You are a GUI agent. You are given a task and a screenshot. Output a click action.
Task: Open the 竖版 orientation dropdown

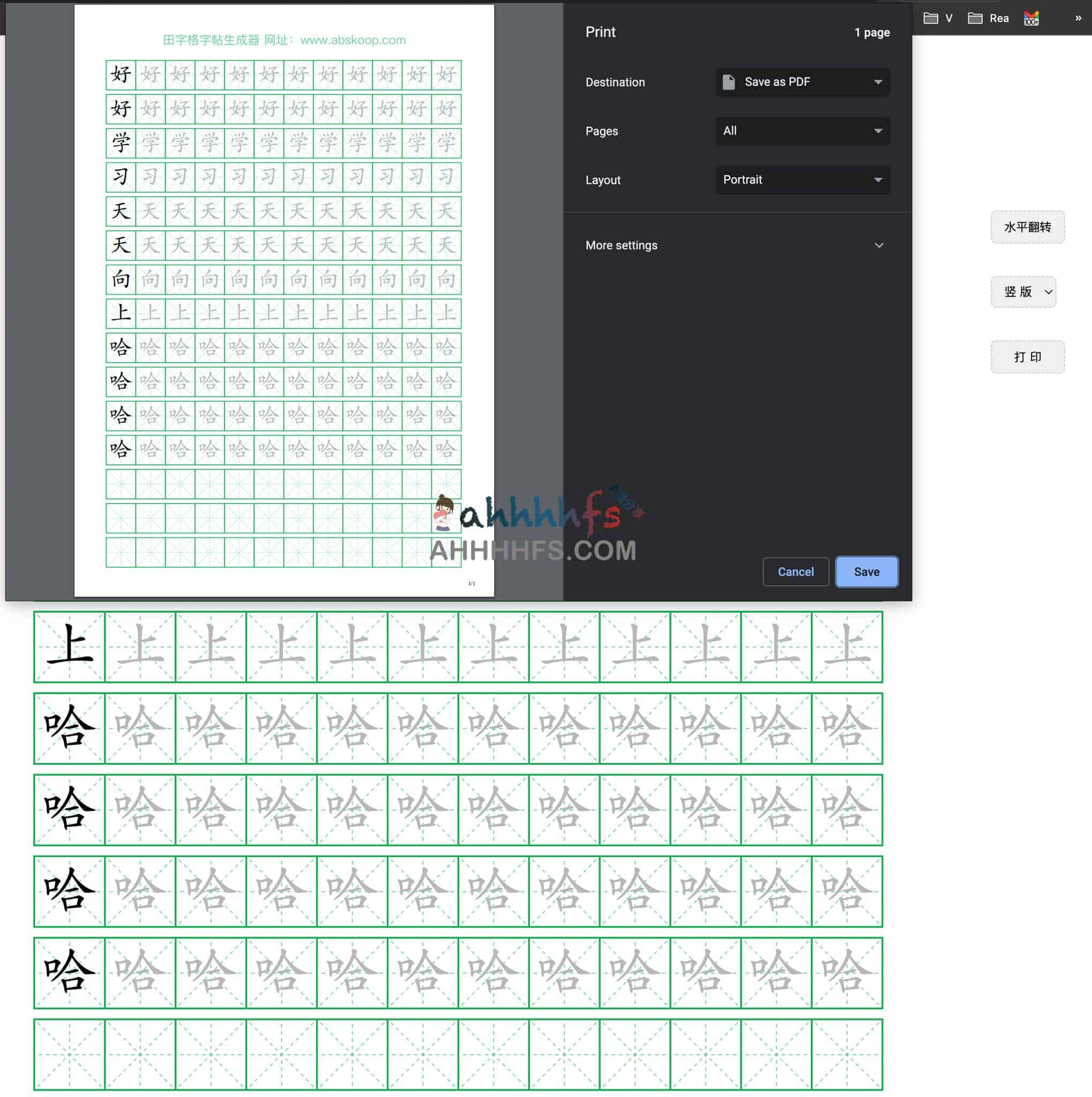pyautogui.click(x=1023, y=292)
